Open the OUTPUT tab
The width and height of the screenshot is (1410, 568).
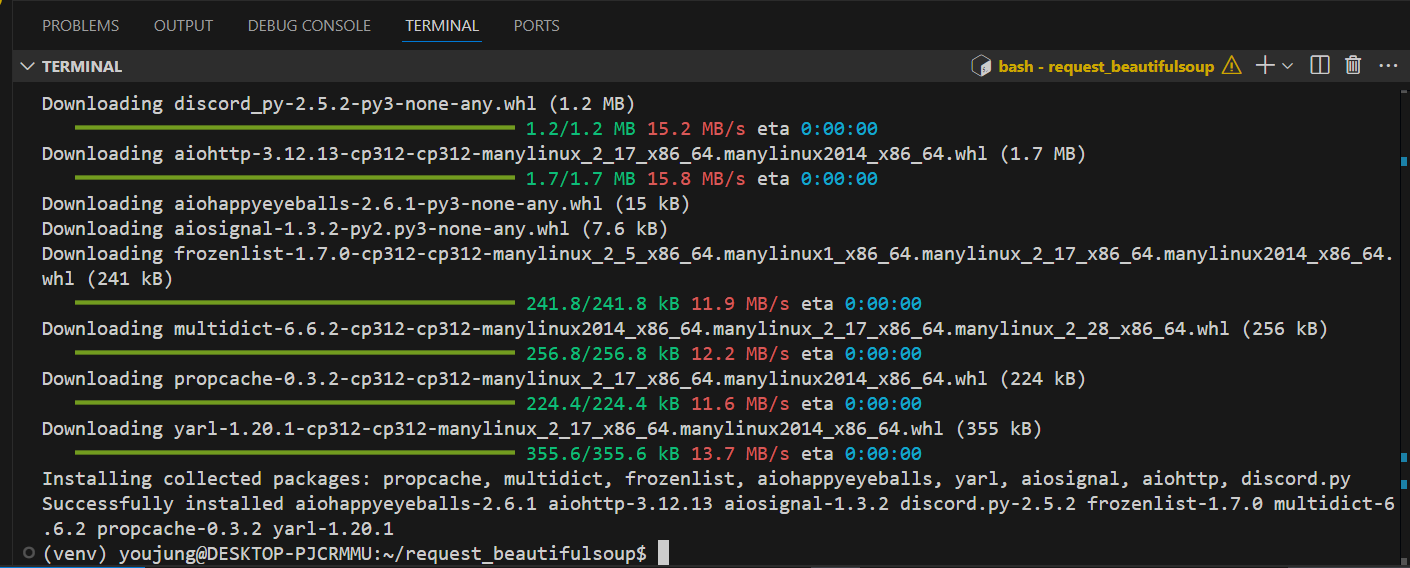(x=183, y=26)
